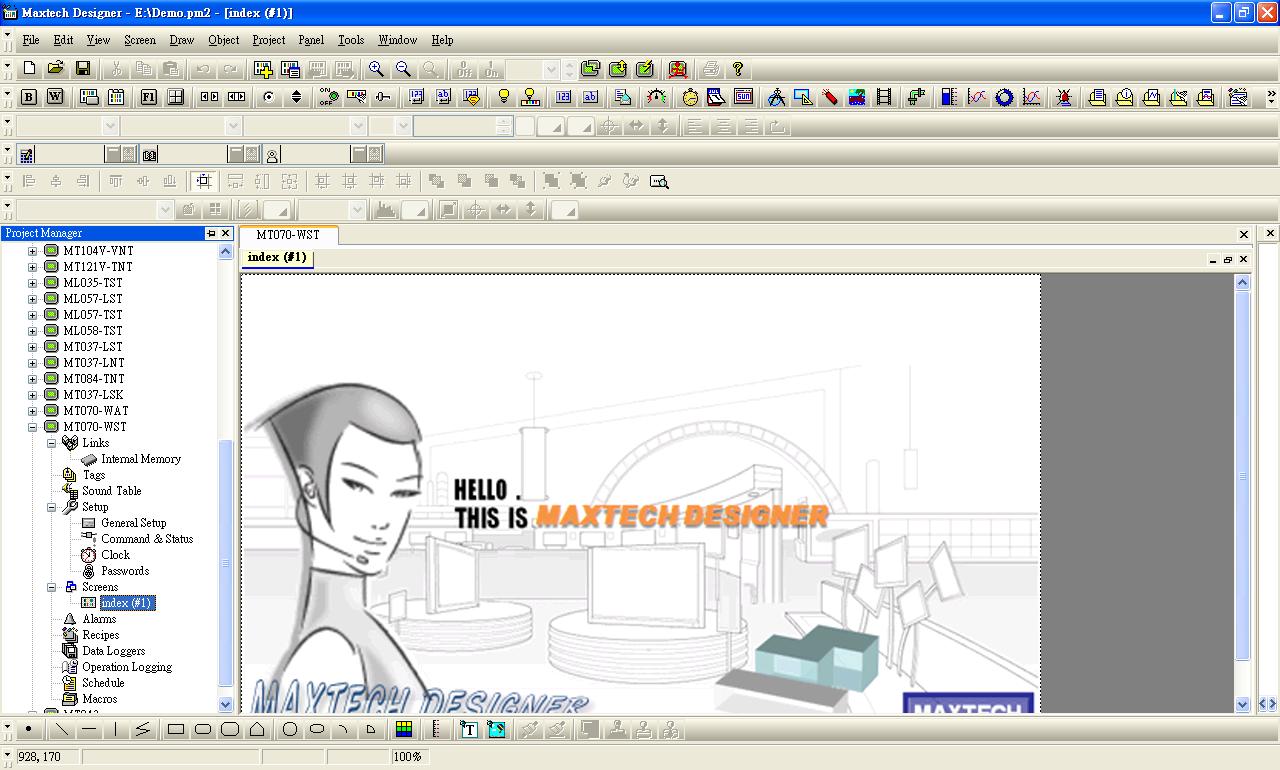Select Operation Logging tree item
This screenshot has height=770, width=1280.
(x=127, y=667)
